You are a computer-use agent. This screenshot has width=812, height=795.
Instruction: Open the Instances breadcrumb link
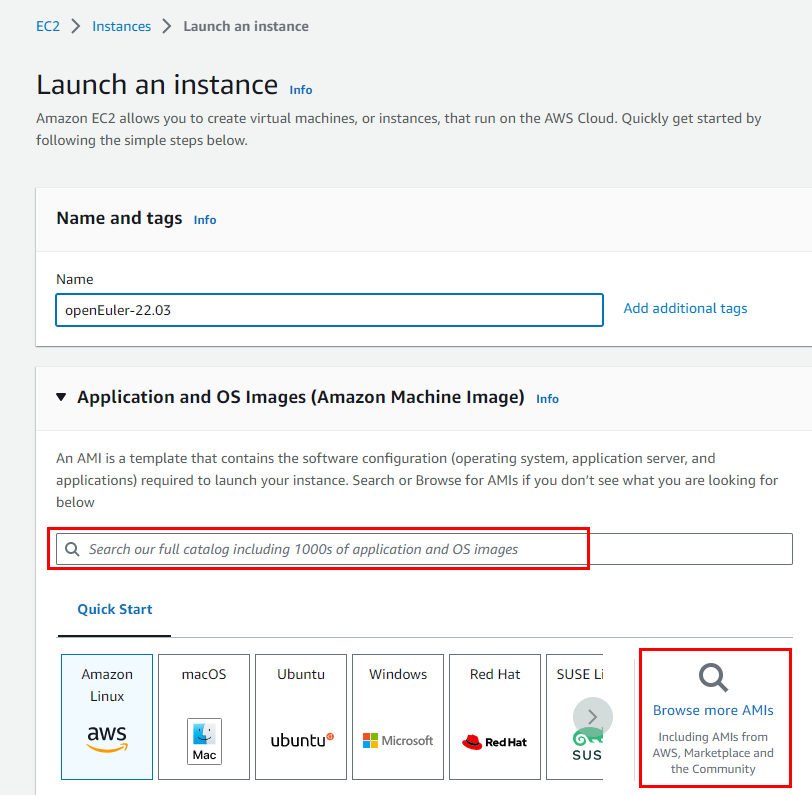121,26
